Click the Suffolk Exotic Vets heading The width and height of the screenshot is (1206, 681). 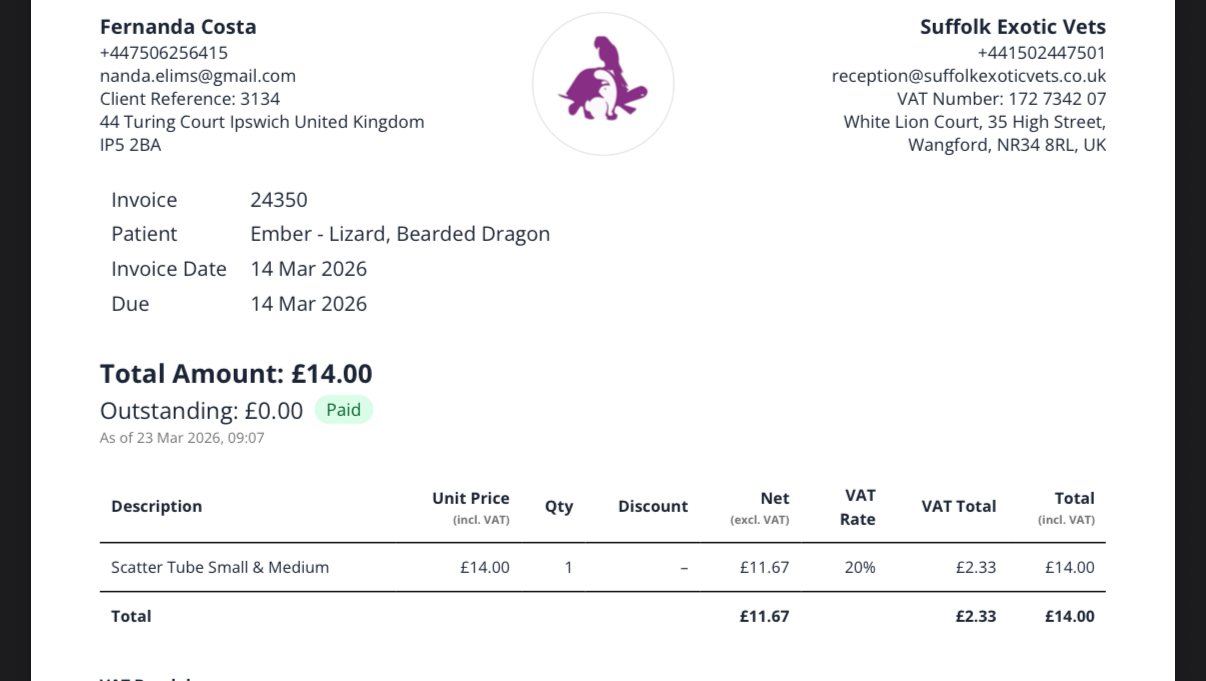coord(1012,27)
